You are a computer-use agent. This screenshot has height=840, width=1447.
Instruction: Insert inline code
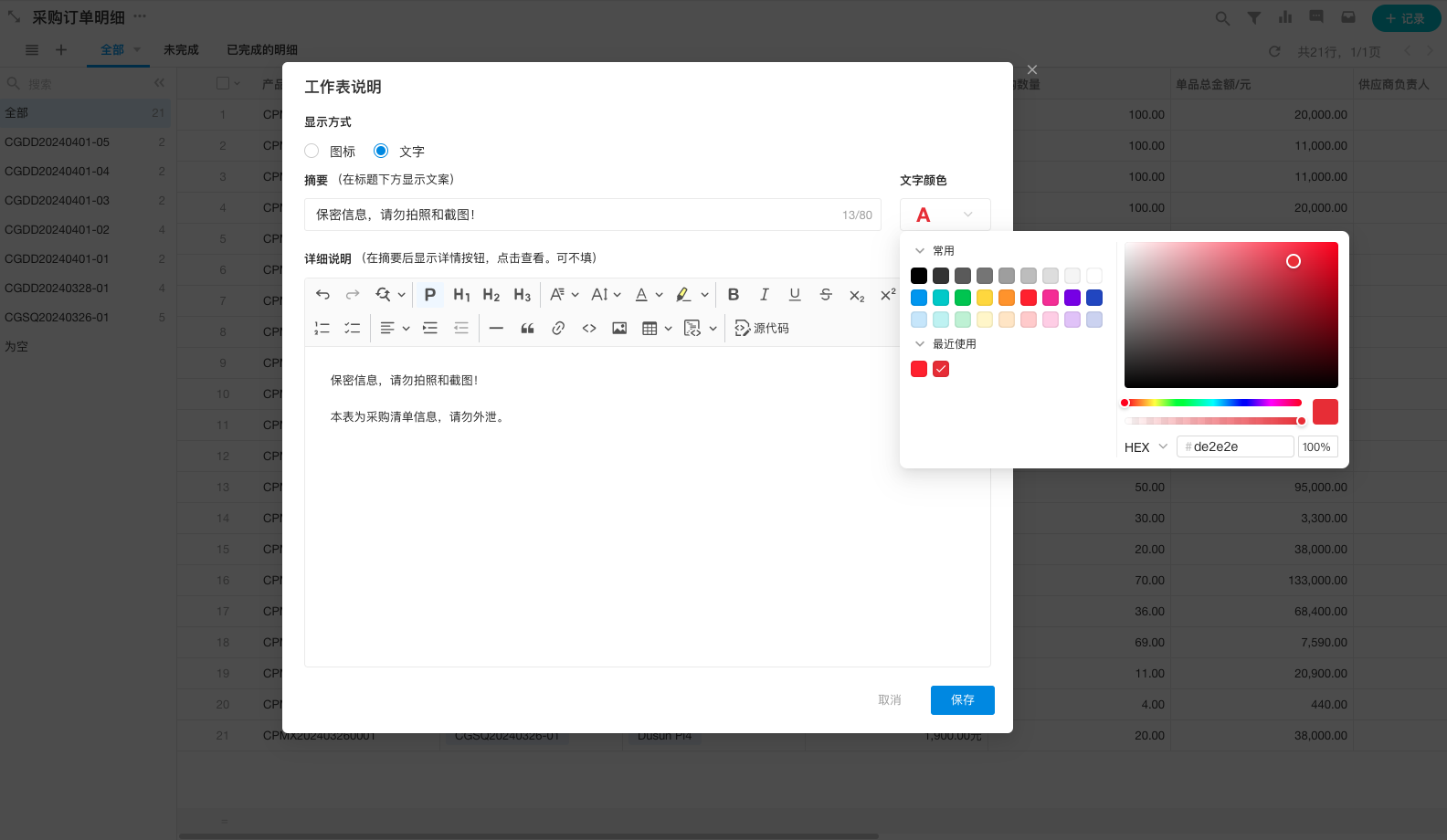click(x=589, y=329)
